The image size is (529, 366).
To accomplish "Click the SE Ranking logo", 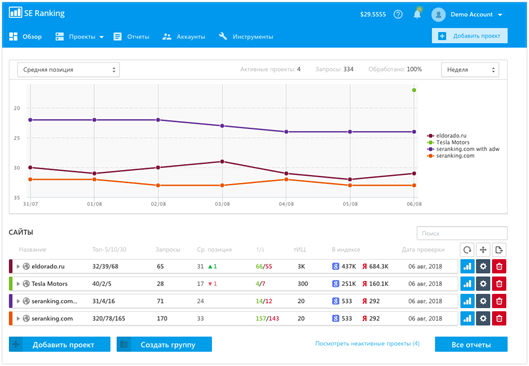I will tap(36, 13).
